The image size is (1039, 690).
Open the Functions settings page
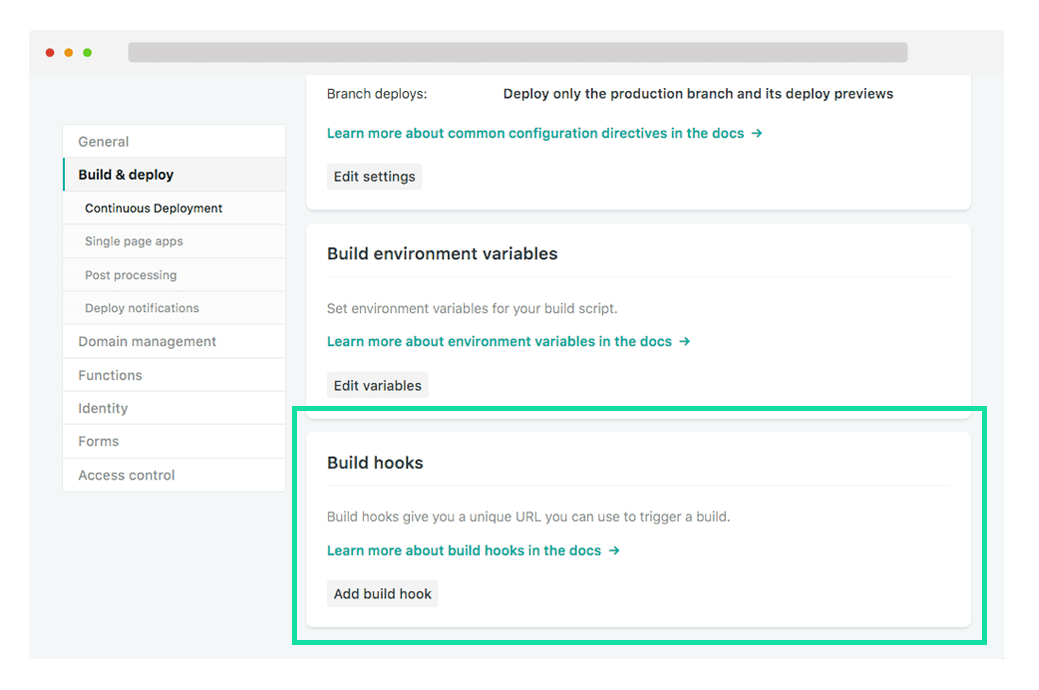click(108, 374)
